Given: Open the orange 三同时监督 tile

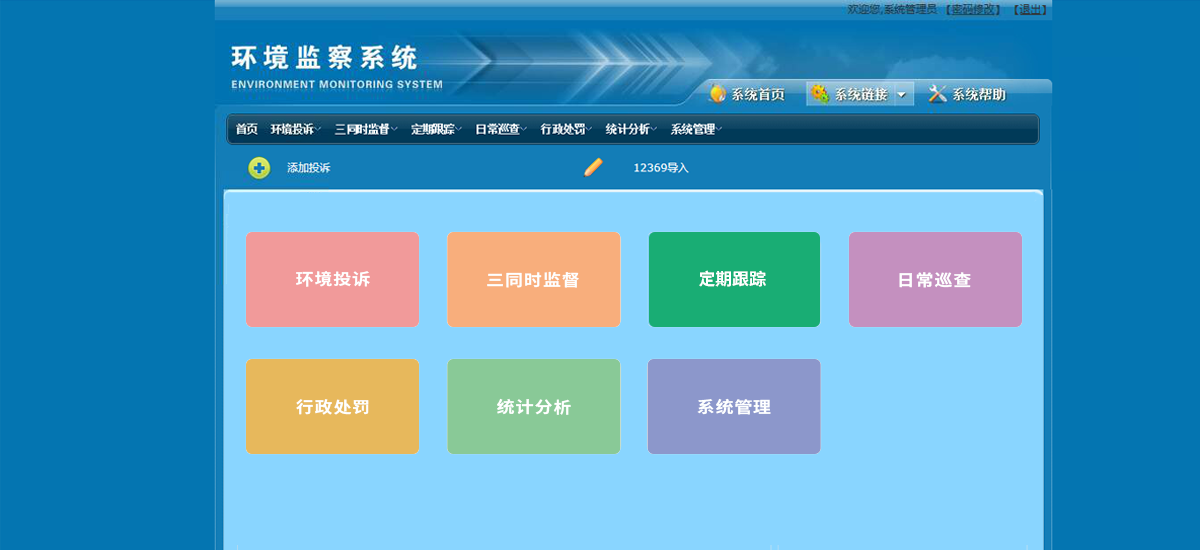Looking at the screenshot, I should tap(533, 279).
